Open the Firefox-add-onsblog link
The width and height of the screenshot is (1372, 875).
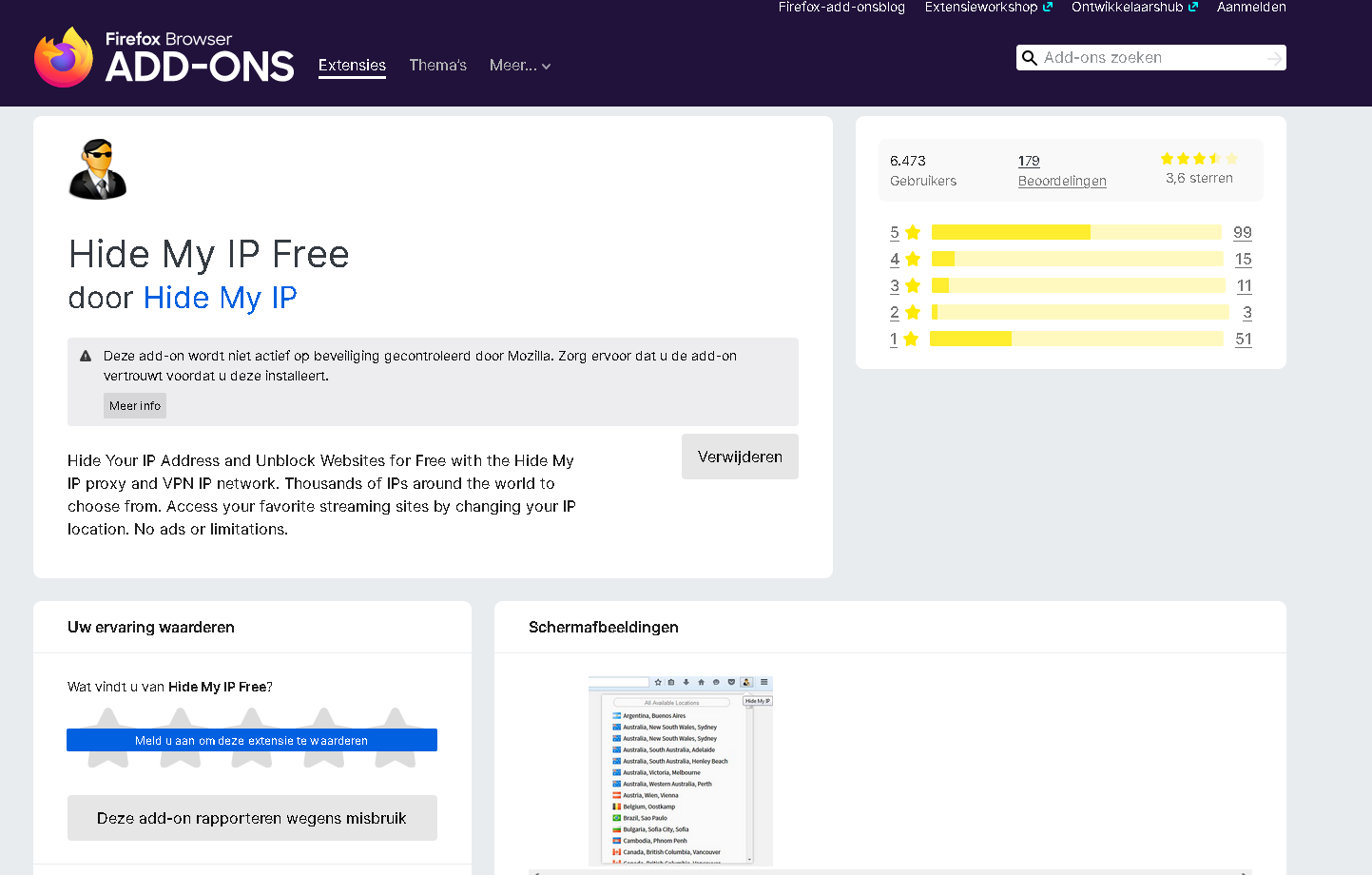(841, 8)
